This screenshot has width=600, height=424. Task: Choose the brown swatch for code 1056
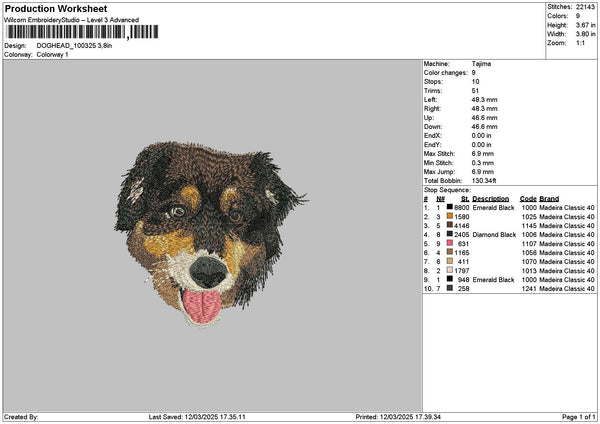pyautogui.click(x=450, y=252)
